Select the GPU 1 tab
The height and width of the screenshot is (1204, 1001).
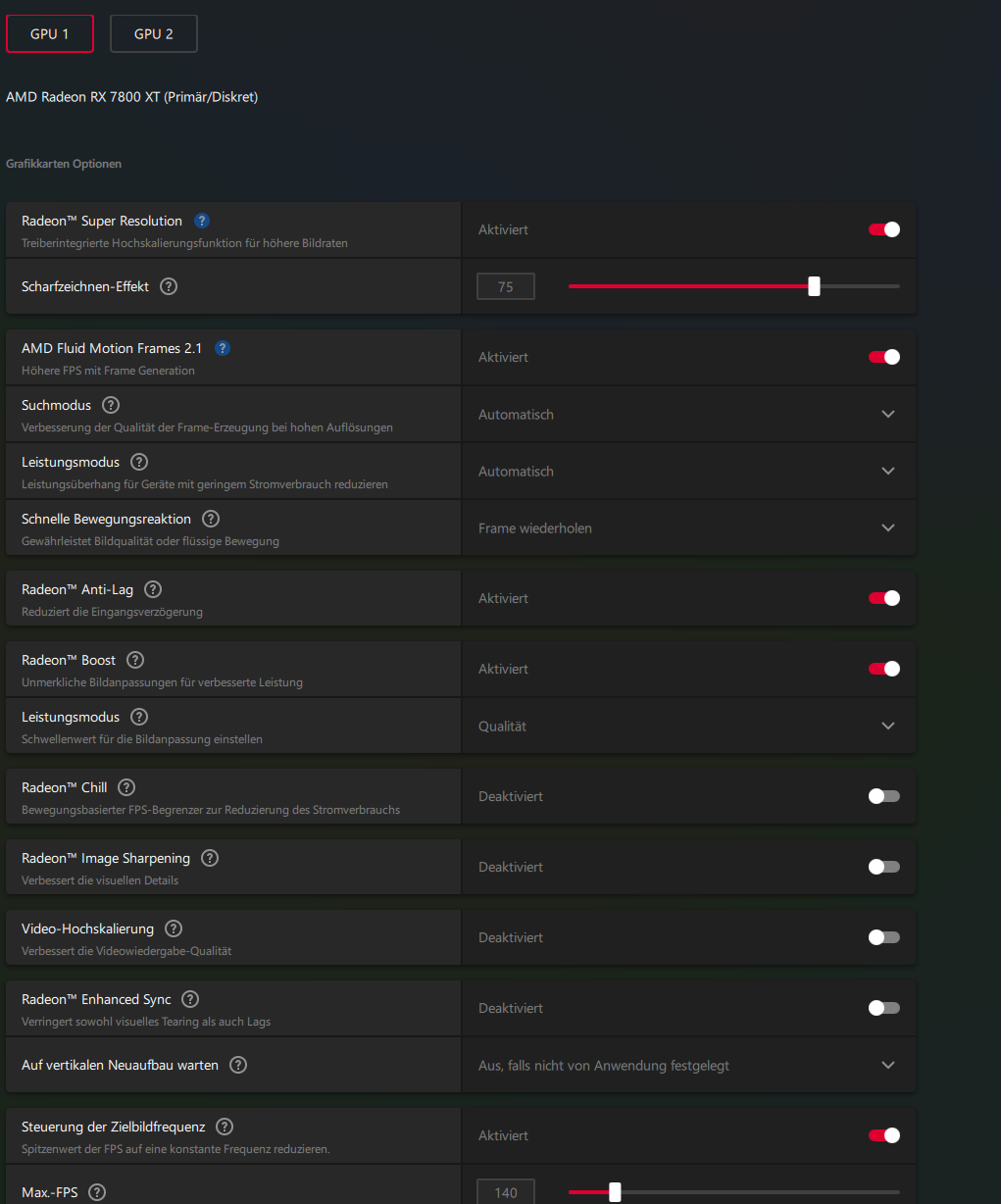coord(50,33)
